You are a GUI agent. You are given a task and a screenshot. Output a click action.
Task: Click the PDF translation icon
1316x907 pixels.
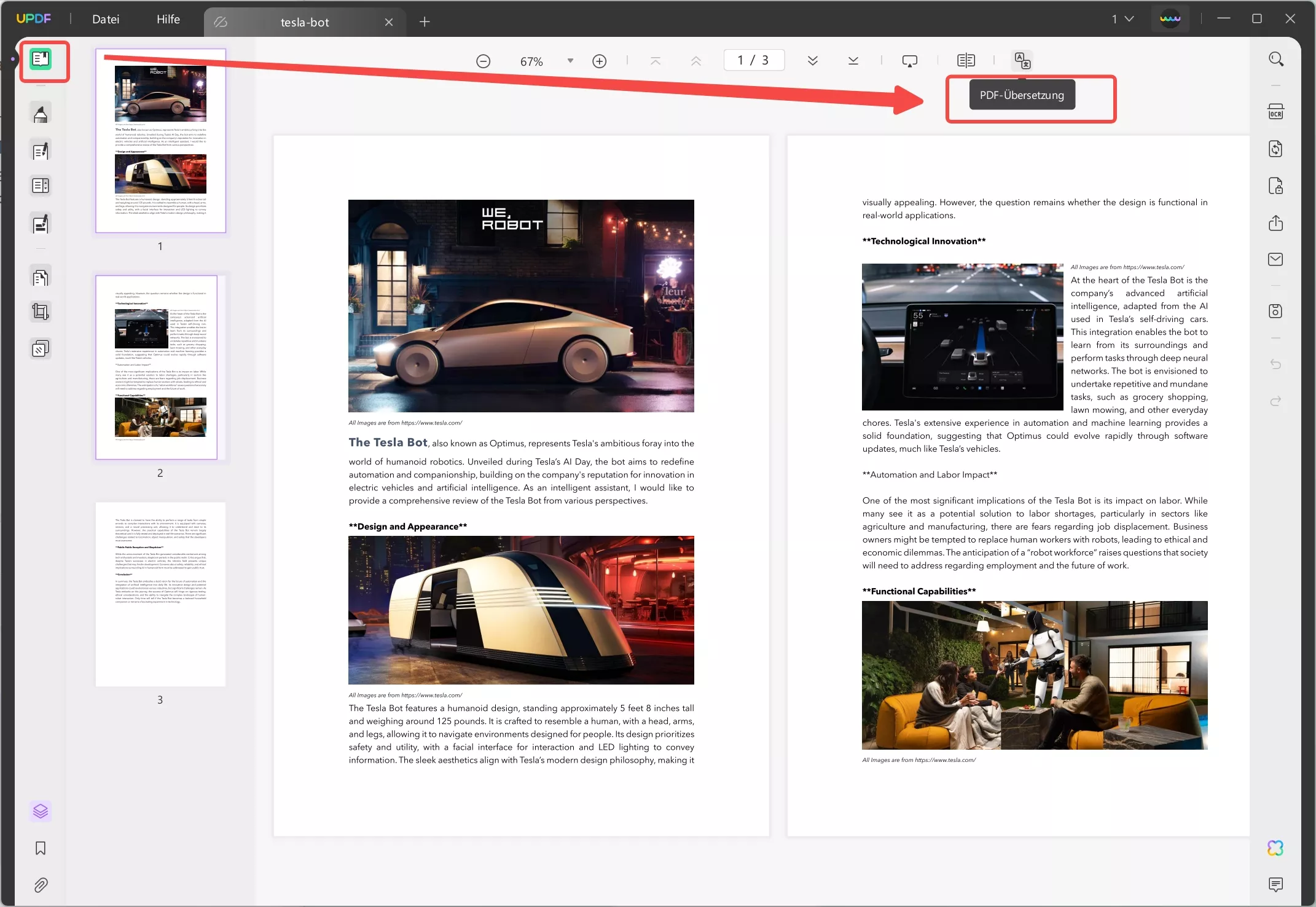(x=1022, y=61)
